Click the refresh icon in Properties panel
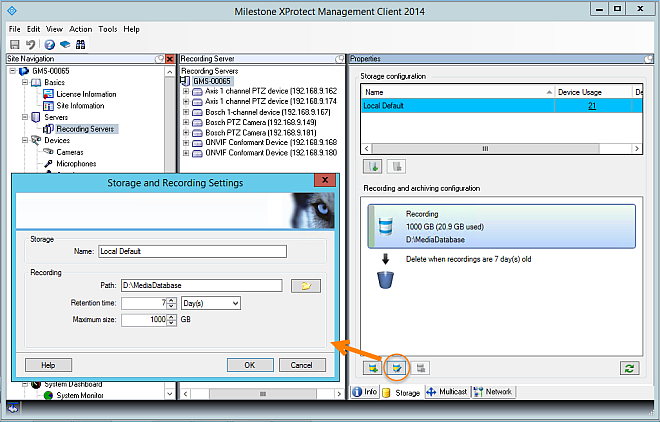Screen dimensions: 660x422 [628, 368]
